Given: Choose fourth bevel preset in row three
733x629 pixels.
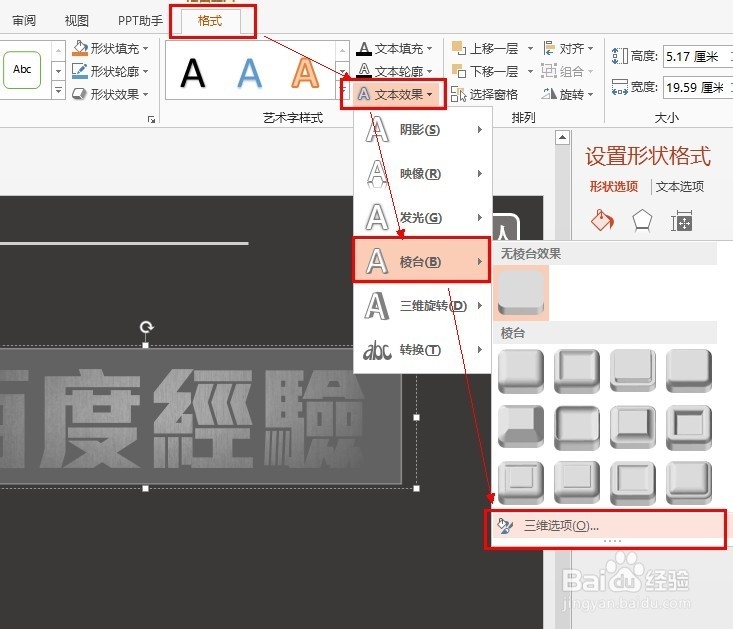Looking at the screenshot, I should tap(689, 483).
